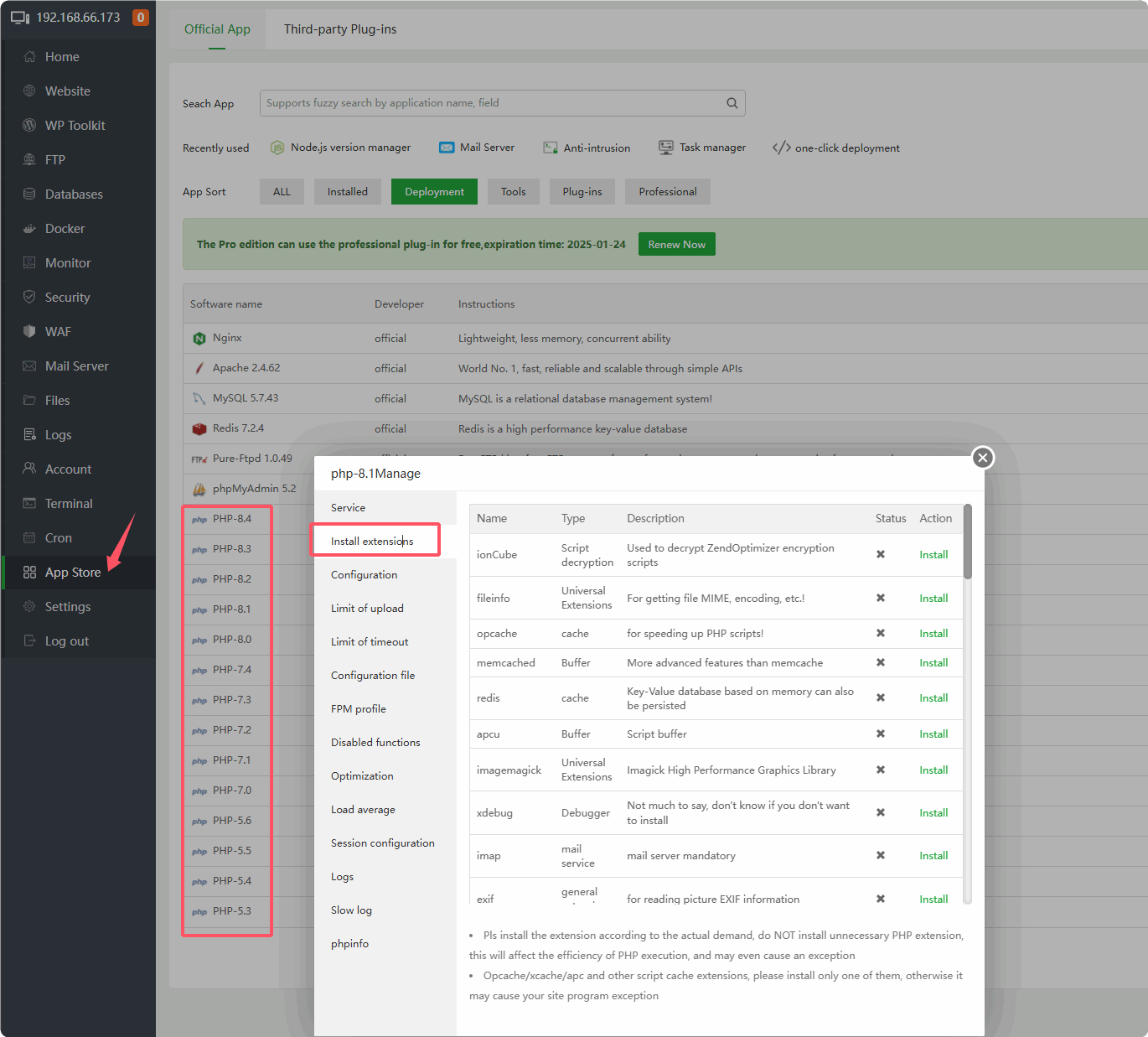1148x1037 pixels.
Task: Filter apps by Installed category
Action: 347,192
